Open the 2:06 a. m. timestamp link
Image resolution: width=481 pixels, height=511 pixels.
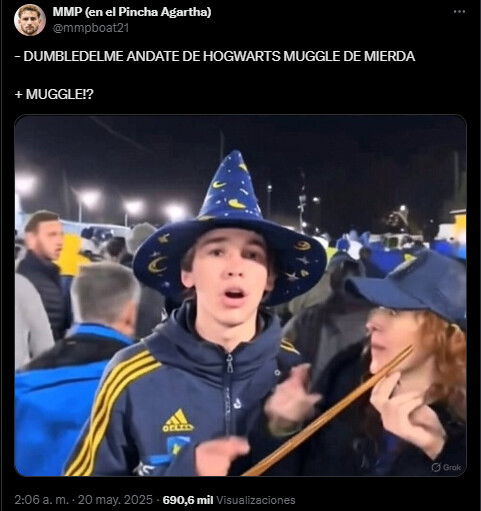(41, 500)
